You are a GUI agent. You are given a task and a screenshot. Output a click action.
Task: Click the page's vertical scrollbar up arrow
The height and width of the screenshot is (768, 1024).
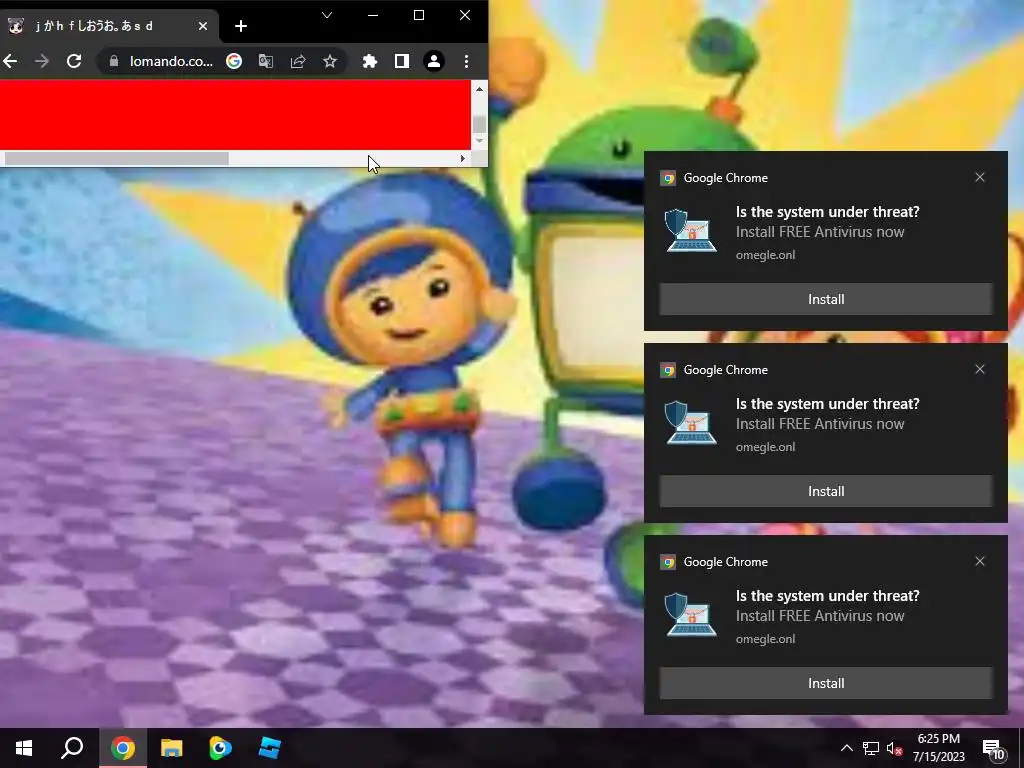tap(479, 89)
